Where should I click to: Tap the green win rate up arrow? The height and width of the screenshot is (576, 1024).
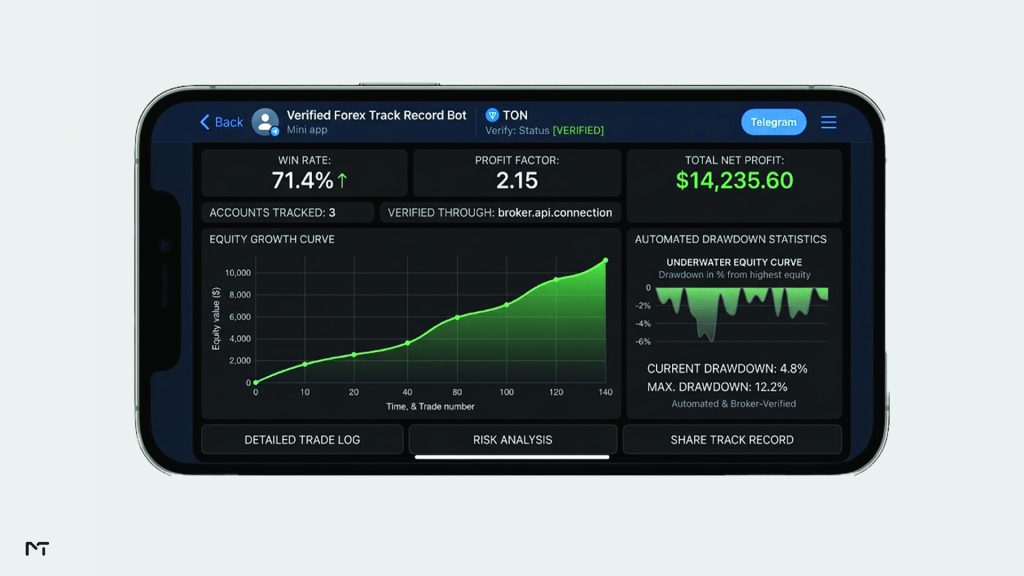coord(342,180)
